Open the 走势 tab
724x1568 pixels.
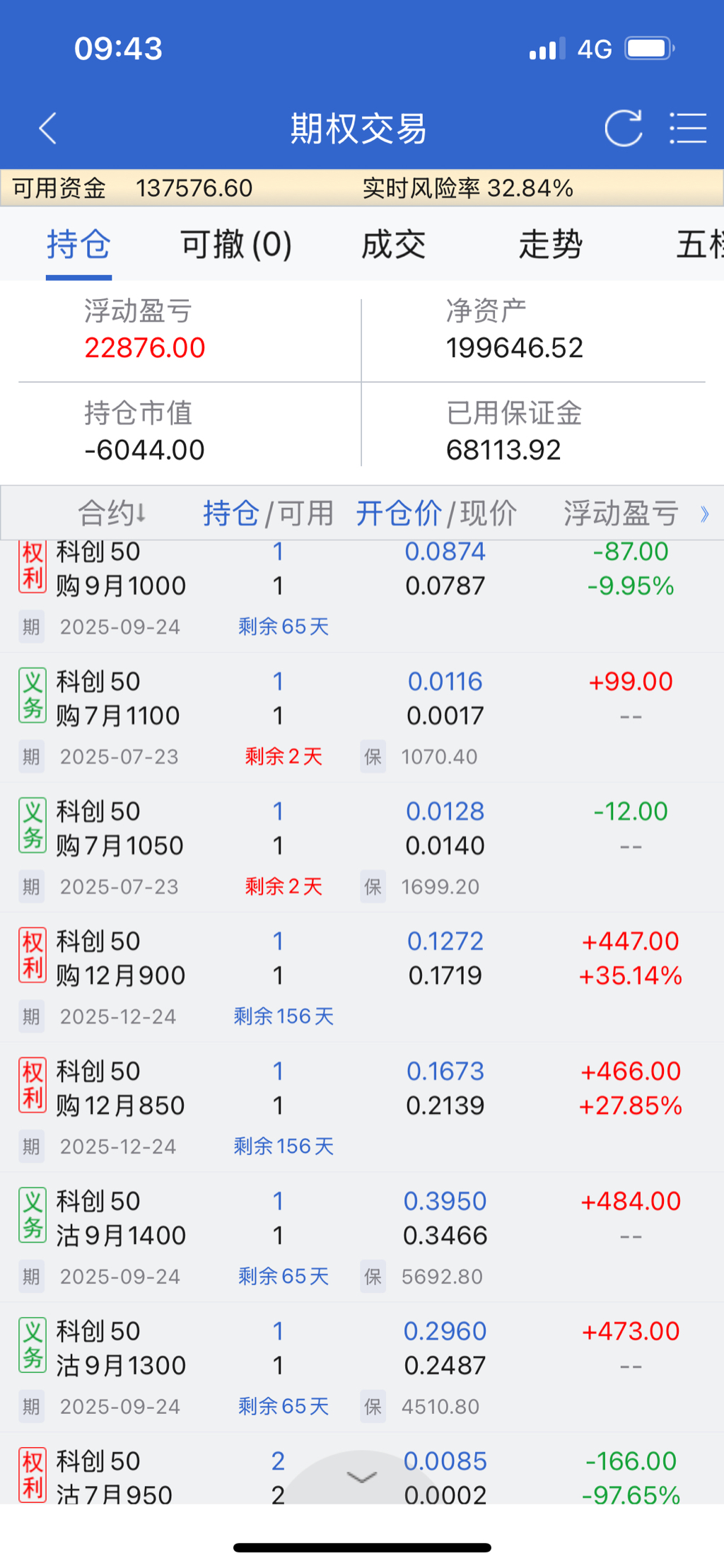pos(550,245)
